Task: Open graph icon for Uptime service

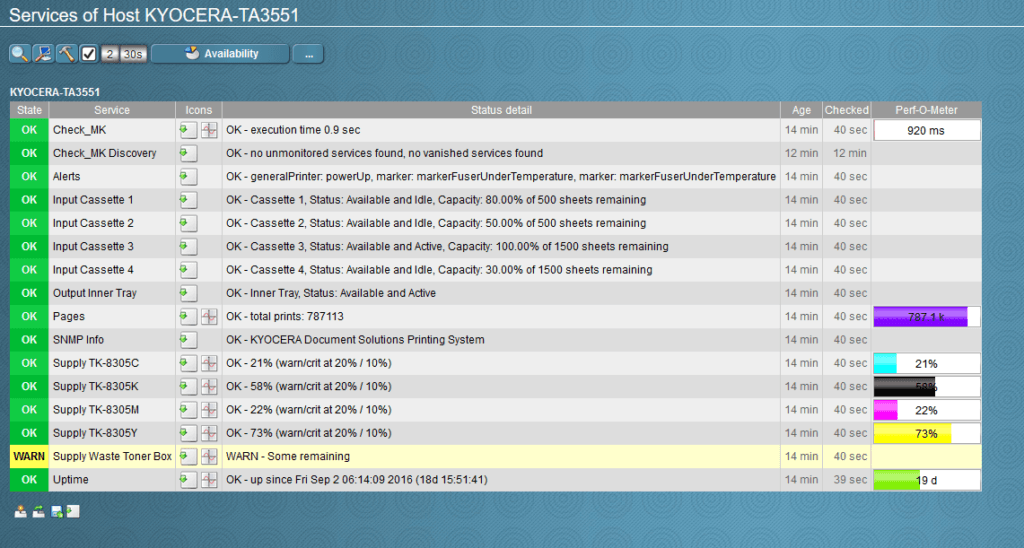Action: pos(209,479)
